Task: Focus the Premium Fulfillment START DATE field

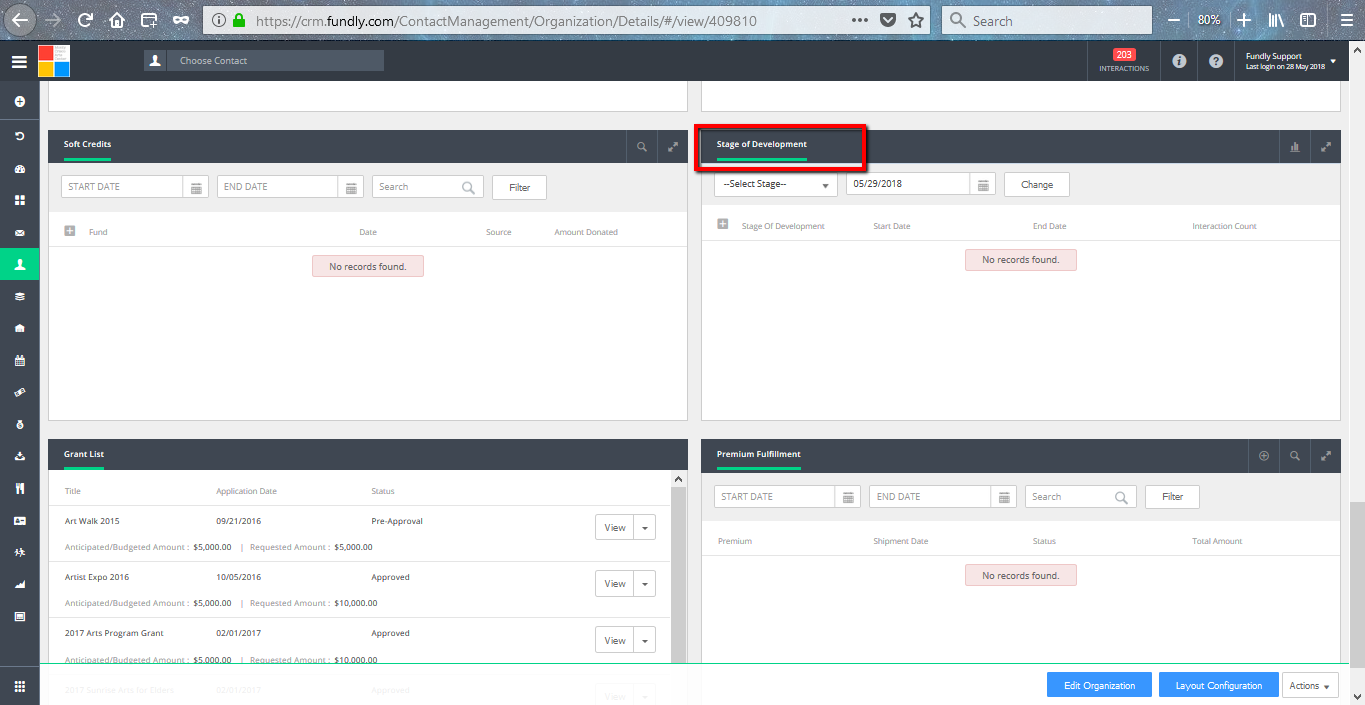Action: [775, 497]
